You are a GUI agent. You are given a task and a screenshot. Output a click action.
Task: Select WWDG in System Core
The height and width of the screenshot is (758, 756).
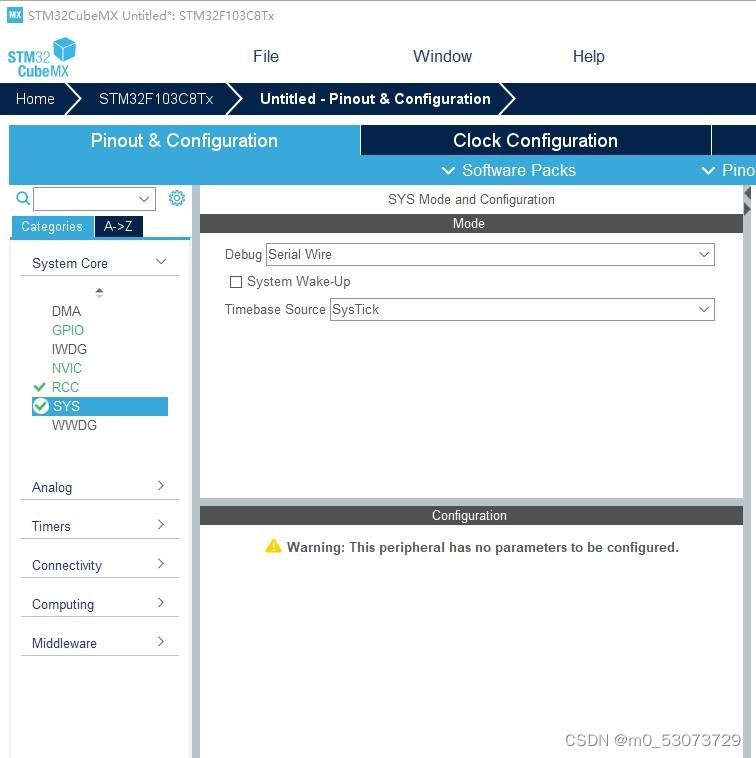(74, 425)
